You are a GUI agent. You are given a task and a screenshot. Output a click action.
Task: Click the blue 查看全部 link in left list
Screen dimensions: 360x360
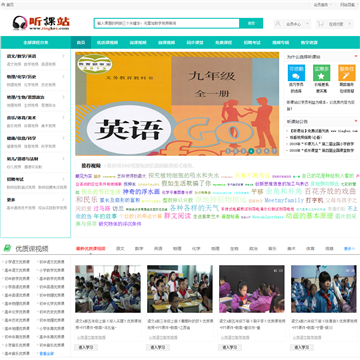pyautogui.click(x=46, y=353)
